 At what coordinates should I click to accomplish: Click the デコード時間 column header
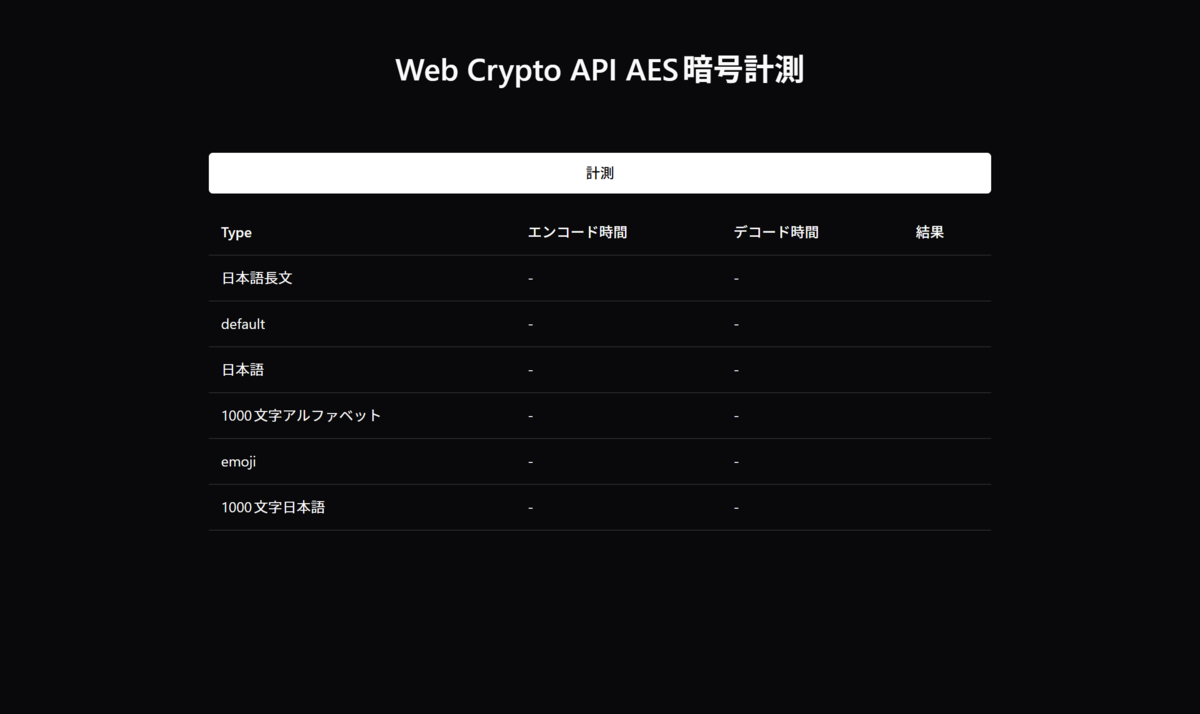776,232
